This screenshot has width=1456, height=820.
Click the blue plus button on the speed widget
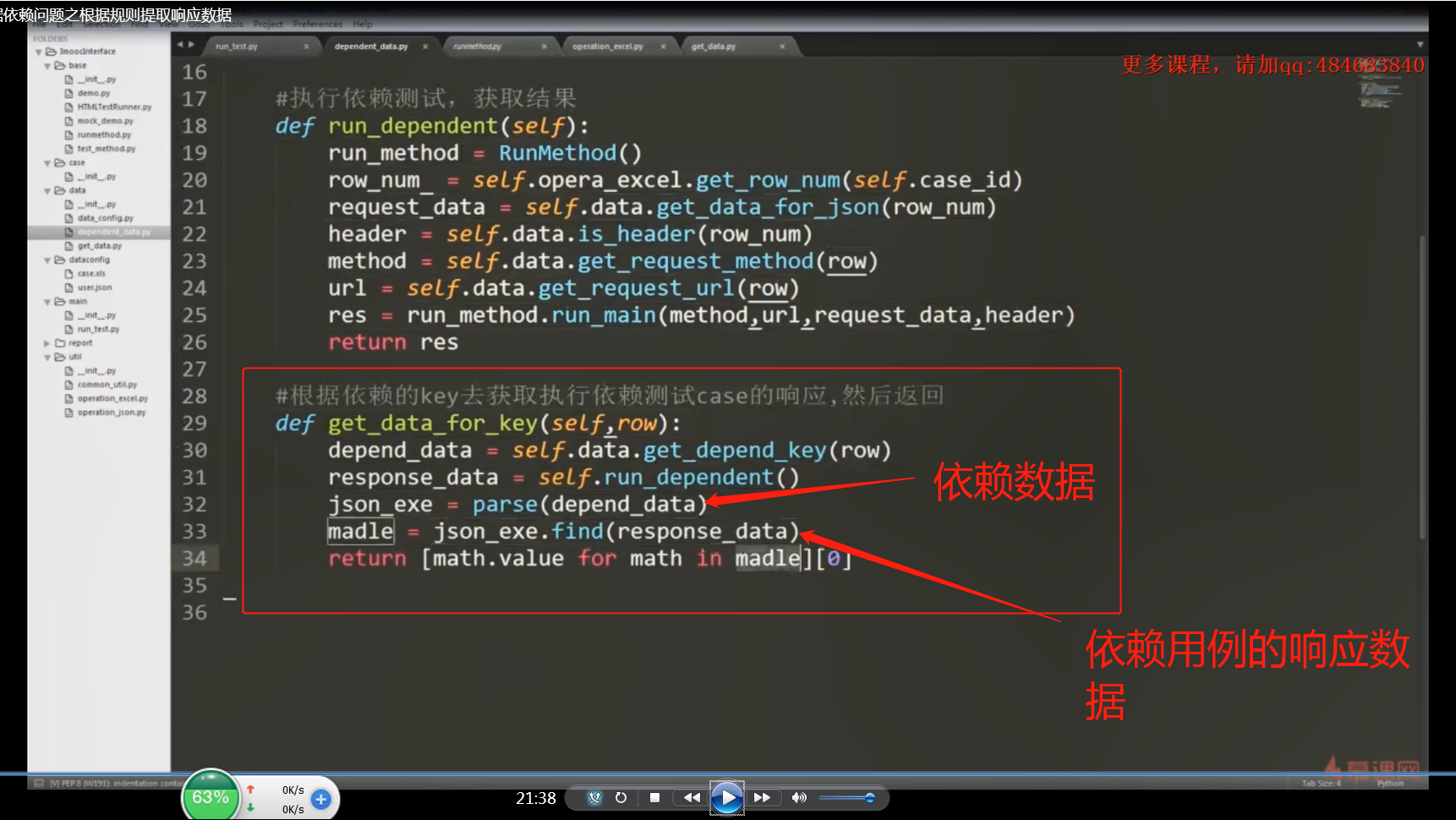click(x=320, y=799)
